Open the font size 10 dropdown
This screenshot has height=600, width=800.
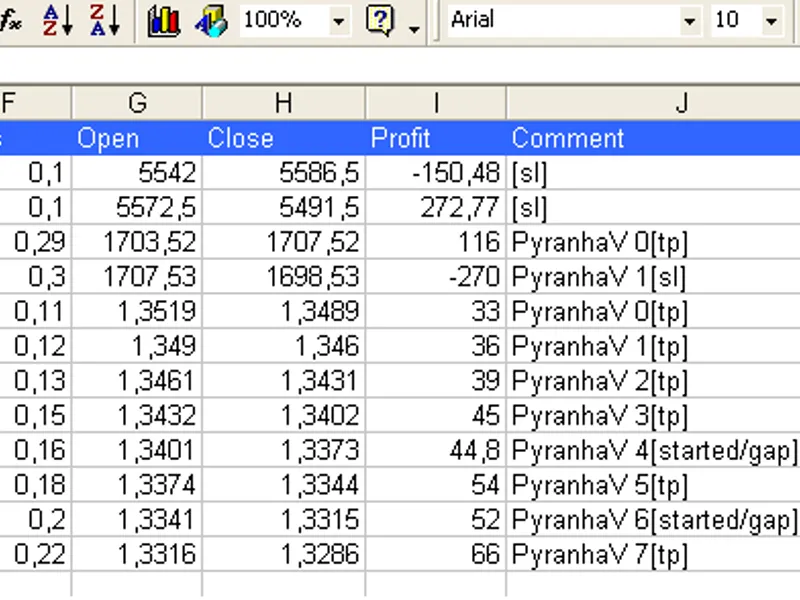[x=772, y=21]
